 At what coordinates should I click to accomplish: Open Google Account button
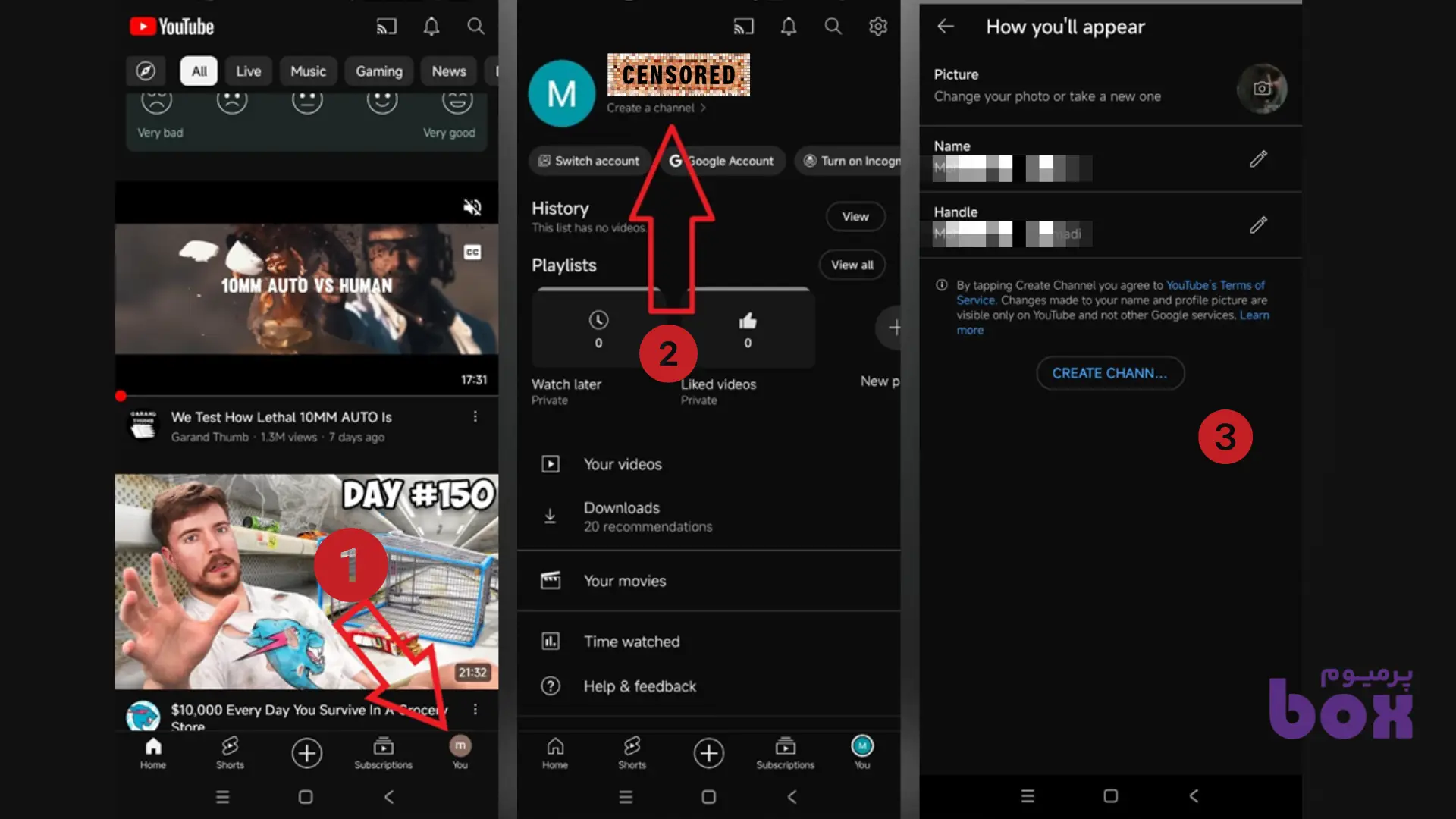click(x=722, y=161)
